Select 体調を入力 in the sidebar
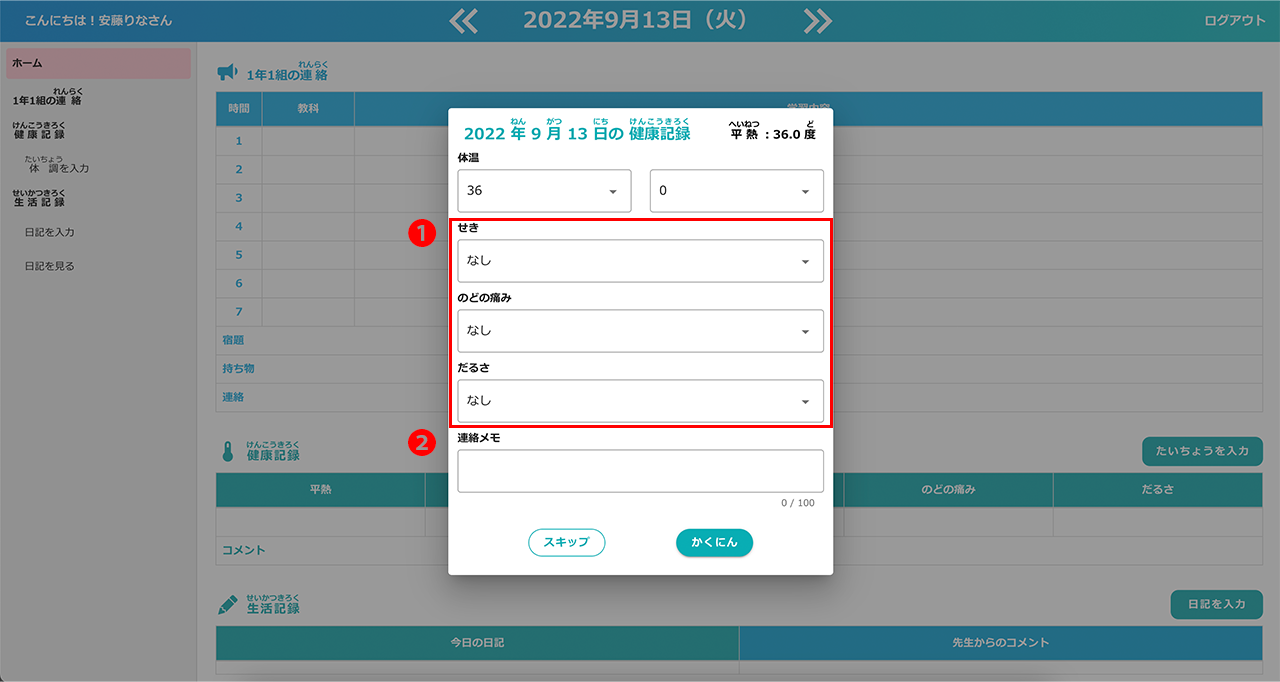Viewport: 1280px width, 682px height. (x=58, y=168)
